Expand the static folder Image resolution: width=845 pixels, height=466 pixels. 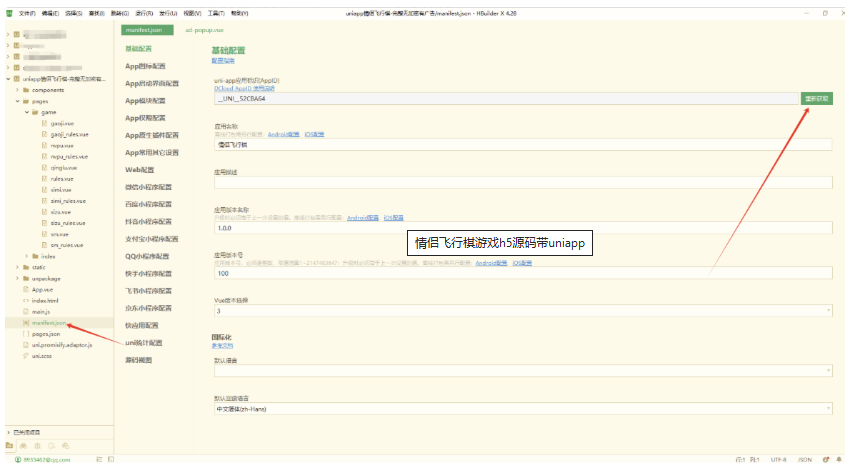[x=17, y=267]
